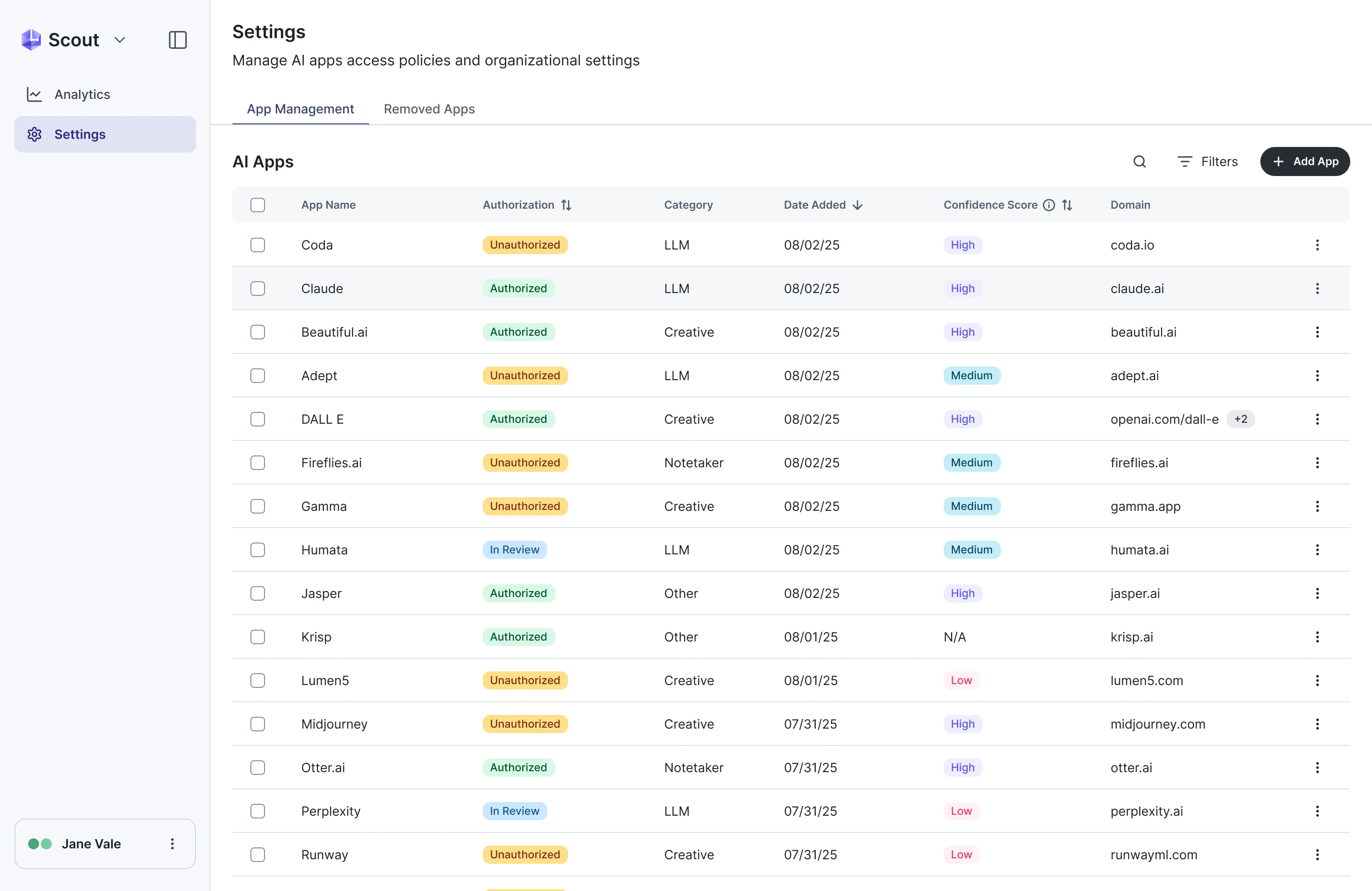The image size is (1372, 891).
Task: Check the Midjourney row checkbox
Action: 258,724
